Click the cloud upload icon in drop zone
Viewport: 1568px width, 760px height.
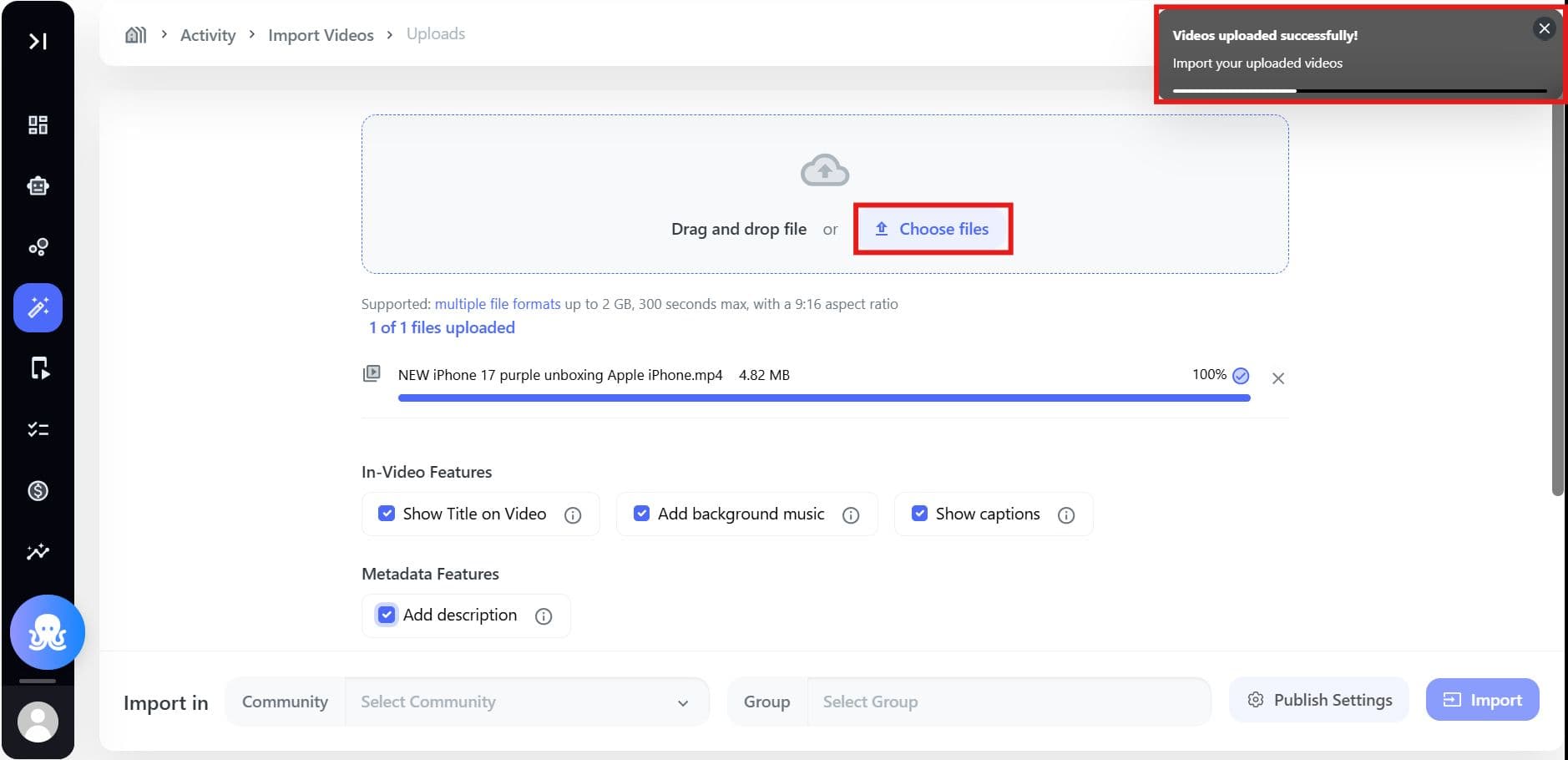click(825, 170)
